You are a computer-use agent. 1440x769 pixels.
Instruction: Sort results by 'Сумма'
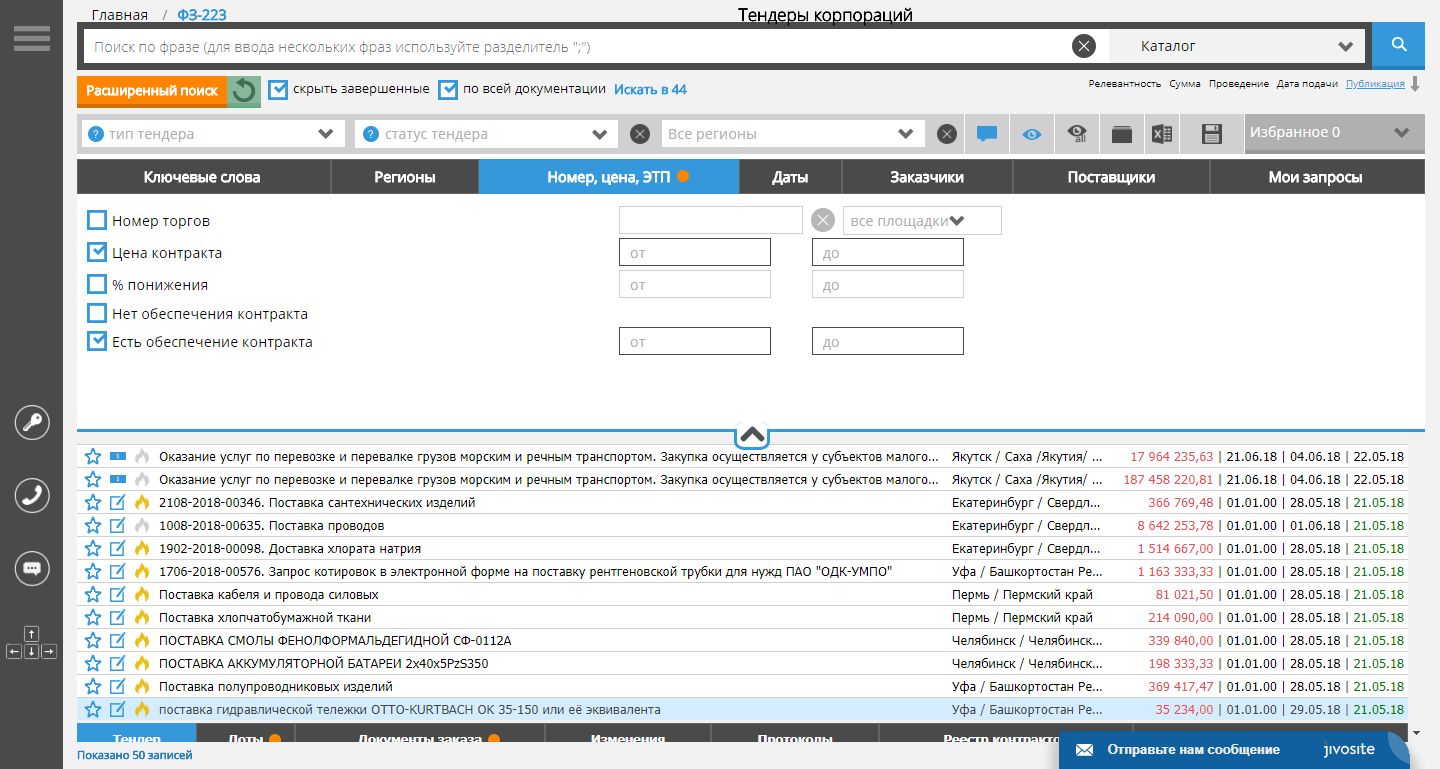coord(1185,84)
